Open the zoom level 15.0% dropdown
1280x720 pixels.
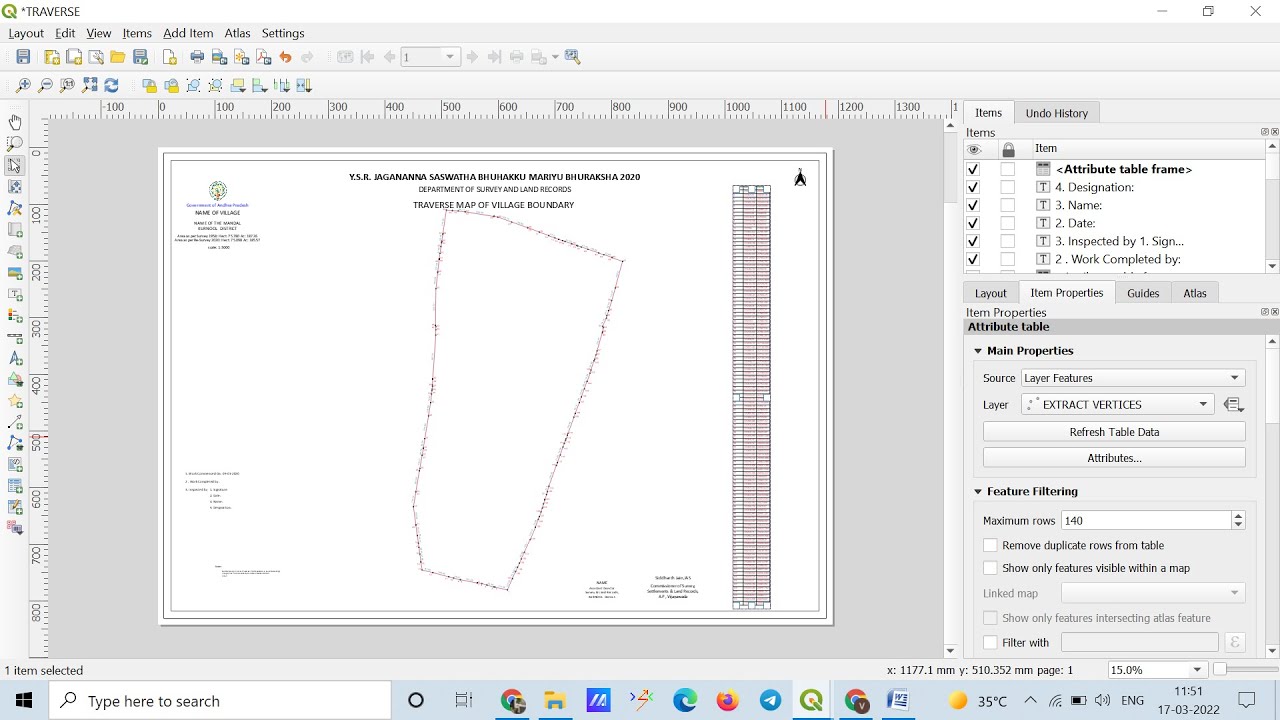tap(1197, 670)
